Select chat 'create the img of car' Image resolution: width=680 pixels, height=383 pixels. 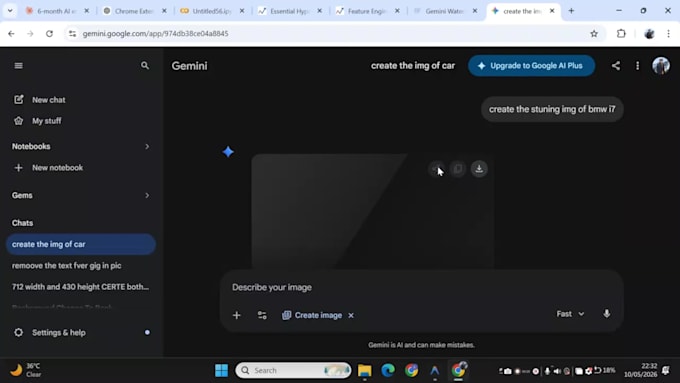point(81,244)
